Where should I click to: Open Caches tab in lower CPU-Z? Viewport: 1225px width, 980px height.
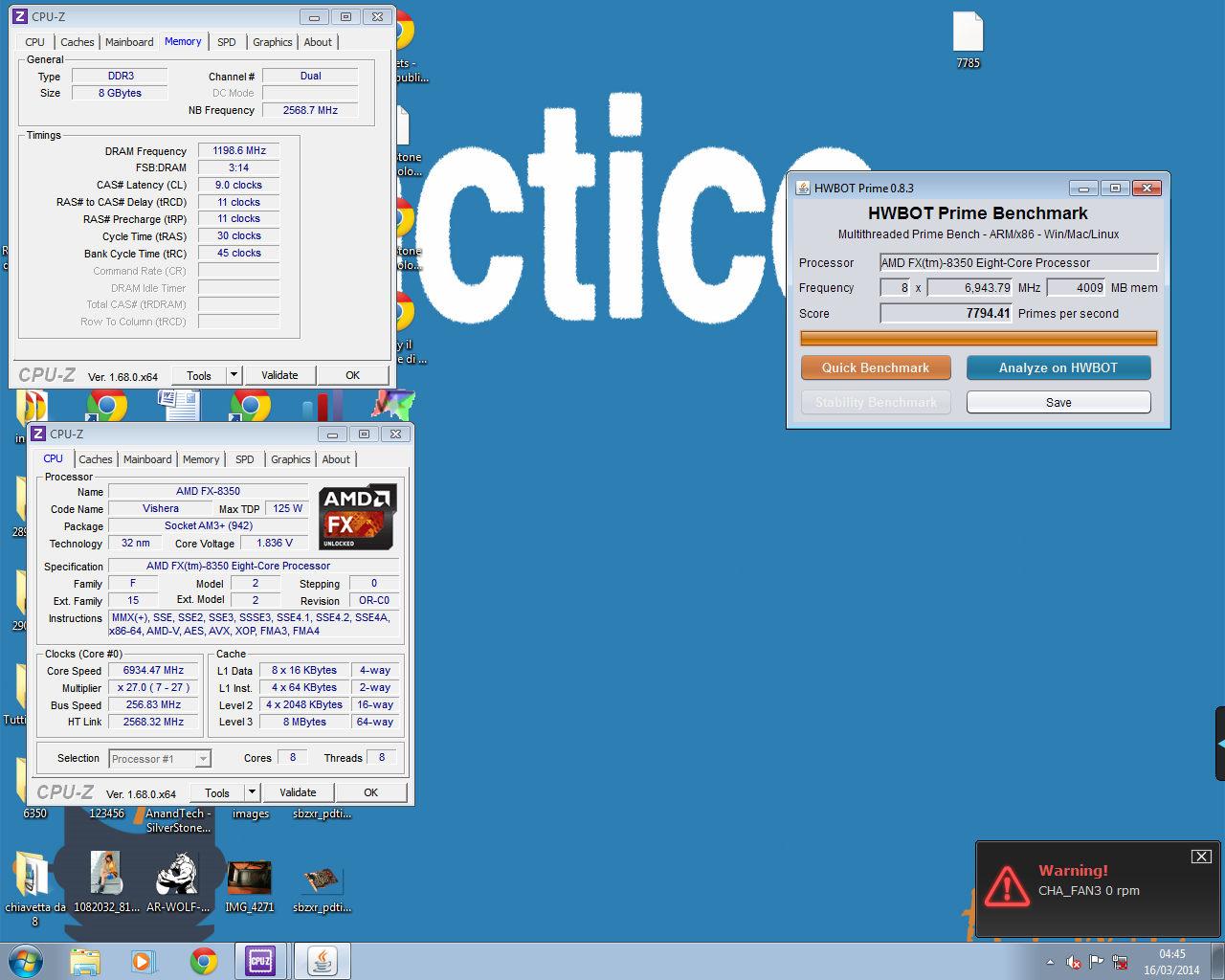tap(96, 459)
